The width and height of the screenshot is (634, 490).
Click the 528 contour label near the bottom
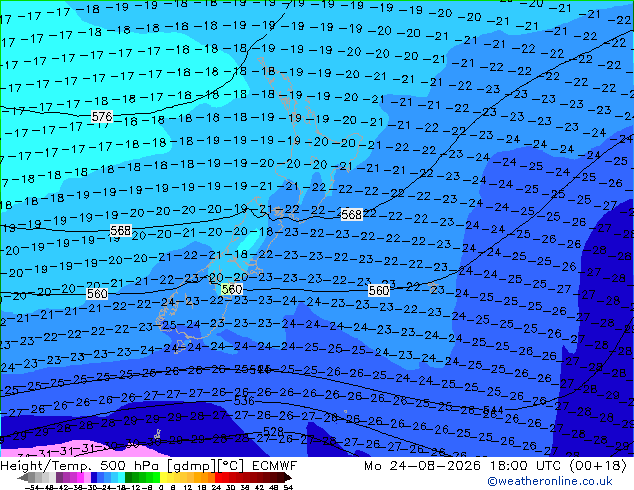point(273,431)
